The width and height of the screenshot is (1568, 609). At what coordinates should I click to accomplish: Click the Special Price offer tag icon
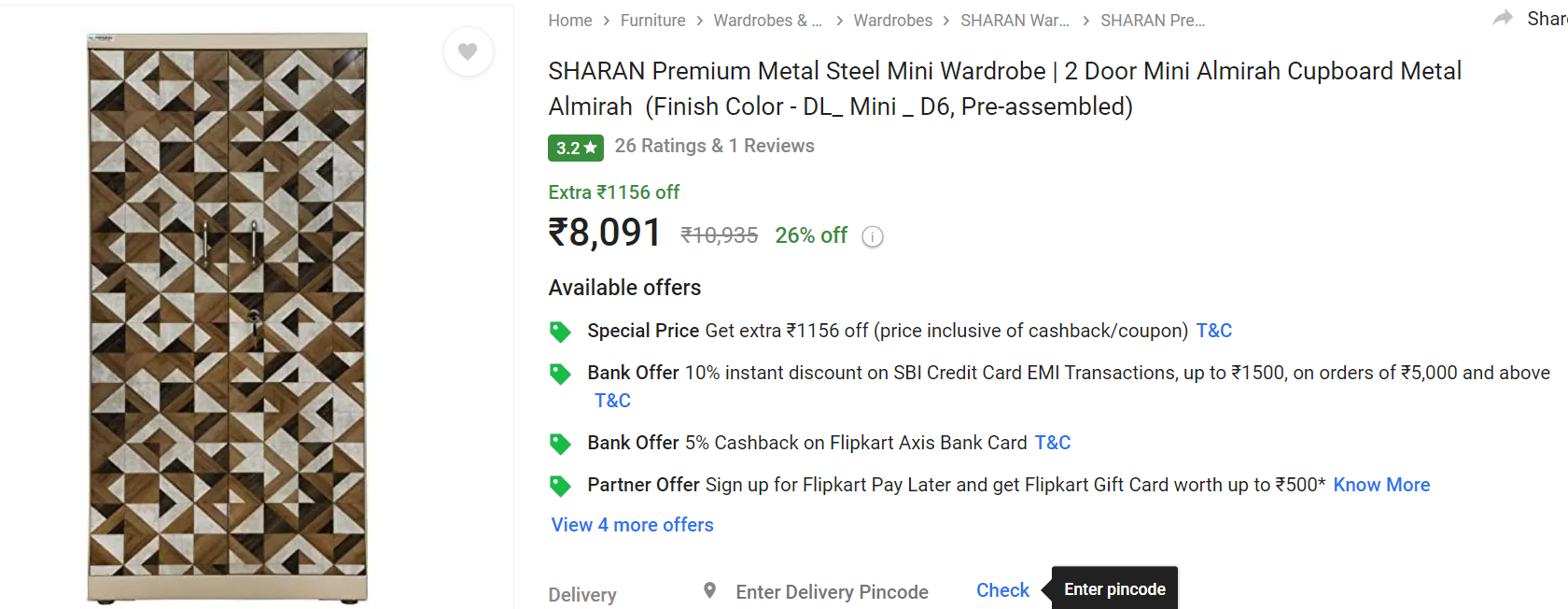click(x=560, y=332)
